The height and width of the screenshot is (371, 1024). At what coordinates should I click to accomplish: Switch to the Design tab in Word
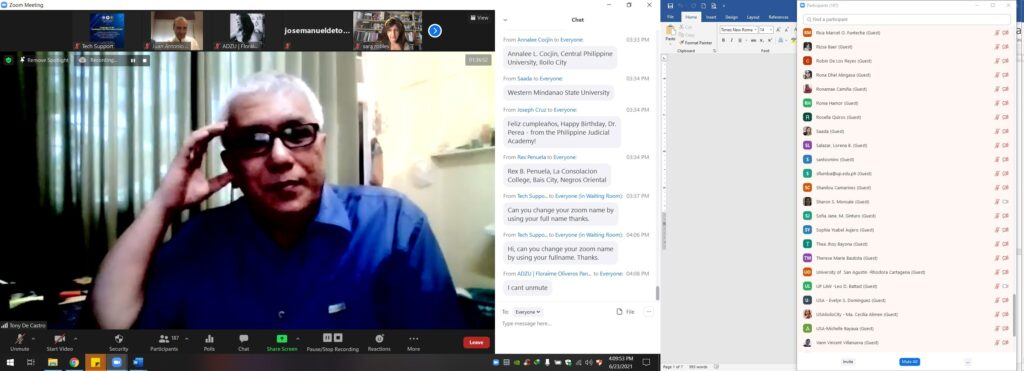tap(731, 17)
